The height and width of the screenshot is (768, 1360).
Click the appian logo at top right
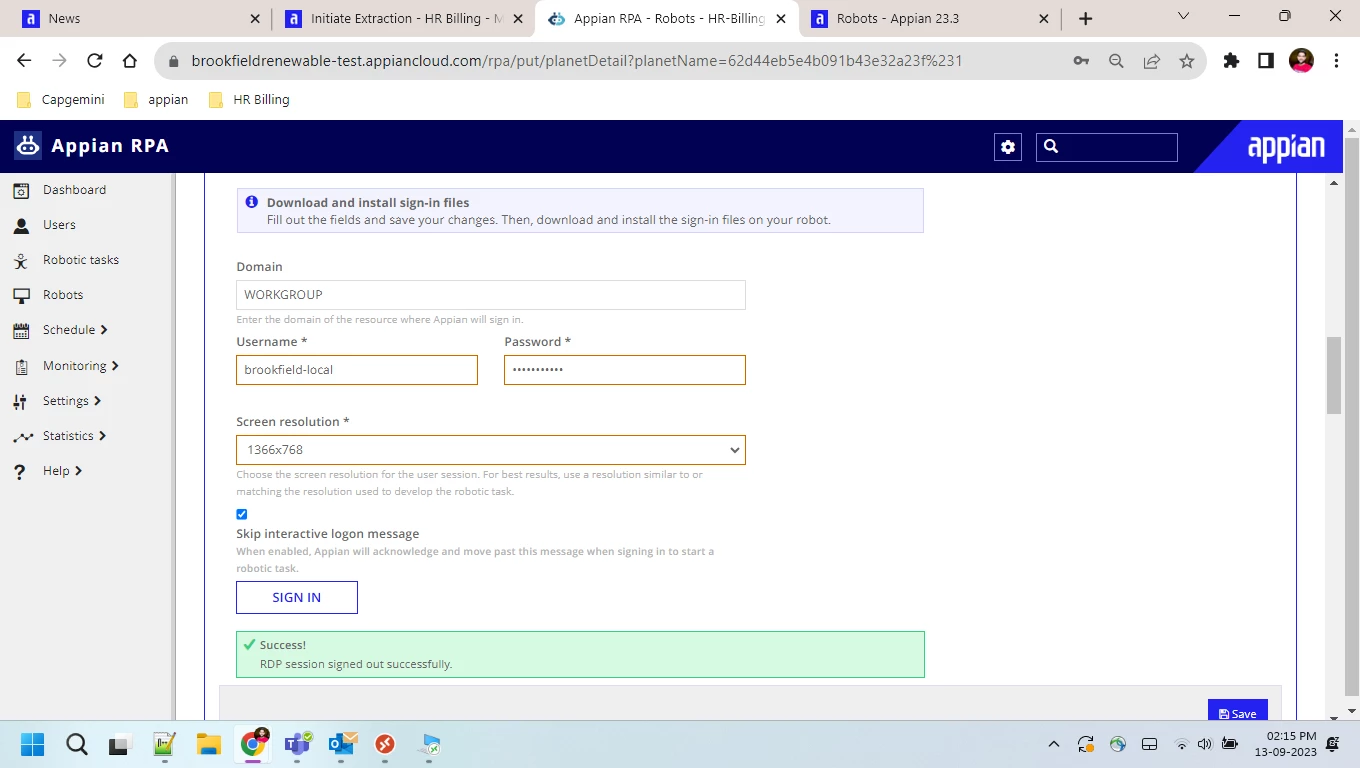click(1286, 147)
